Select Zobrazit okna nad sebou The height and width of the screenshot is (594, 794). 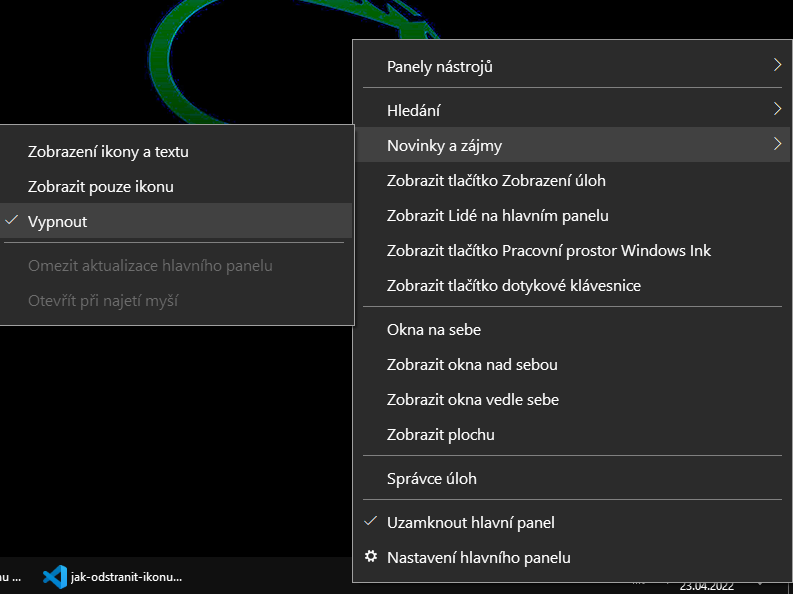[472, 364]
